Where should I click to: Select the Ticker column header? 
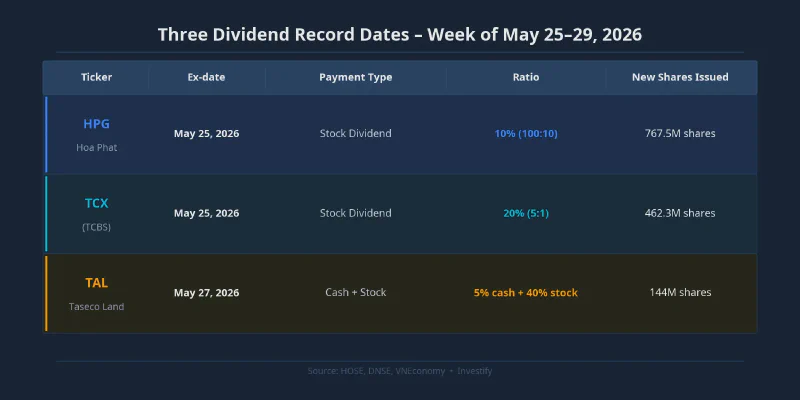pyautogui.click(x=96, y=78)
